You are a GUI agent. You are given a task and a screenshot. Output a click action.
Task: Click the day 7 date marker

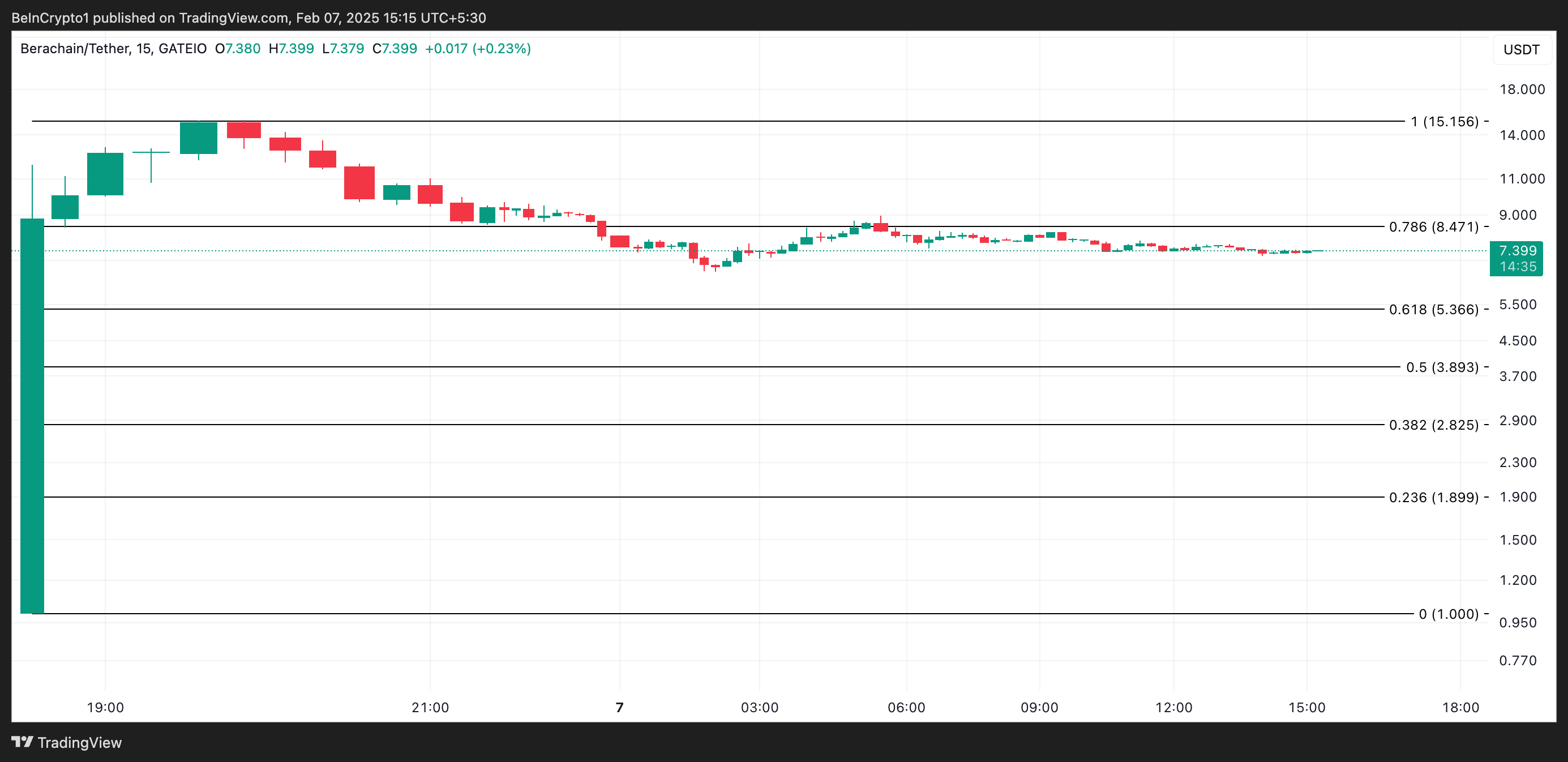619,707
